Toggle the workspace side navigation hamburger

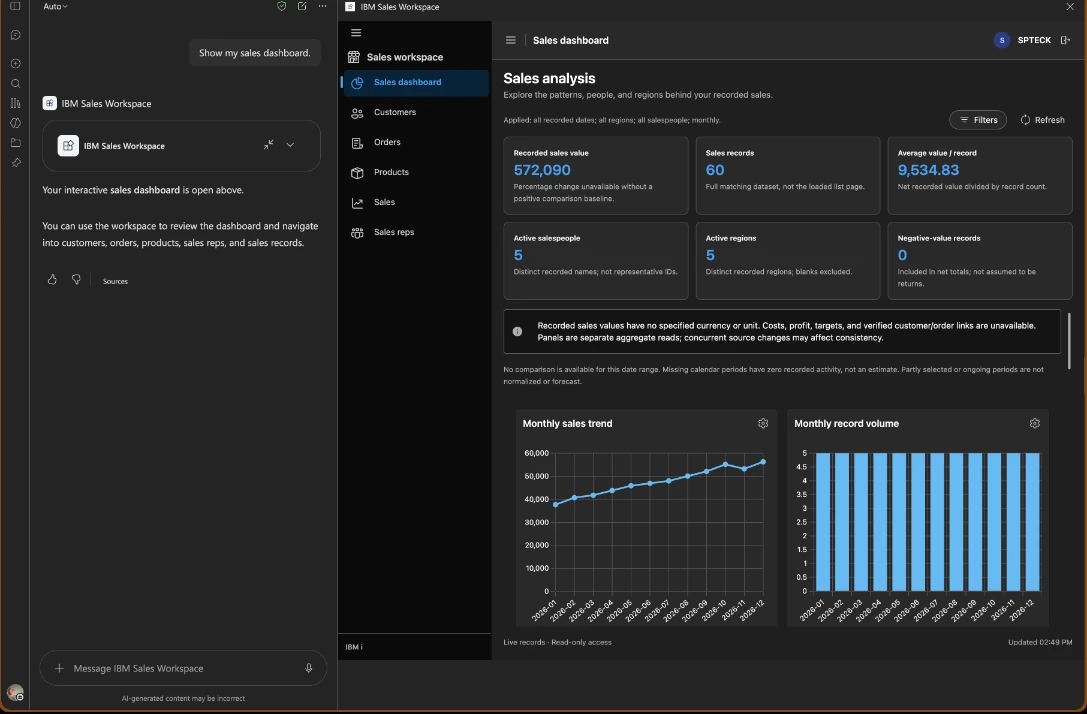click(356, 33)
